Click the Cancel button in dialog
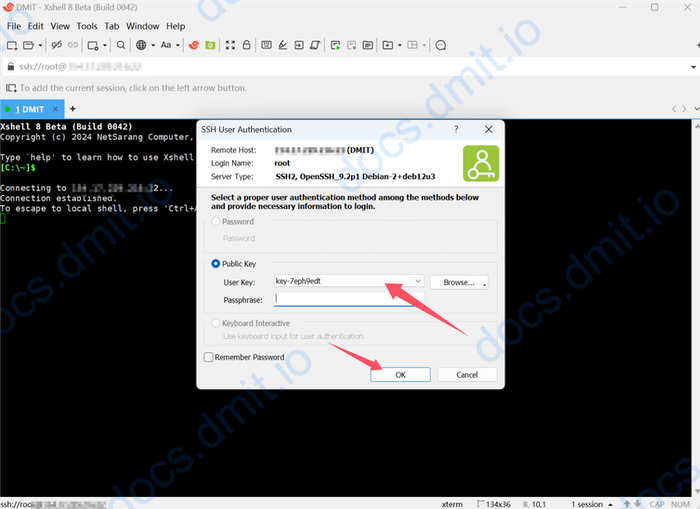Image resolution: width=700 pixels, height=509 pixels. 467,374
